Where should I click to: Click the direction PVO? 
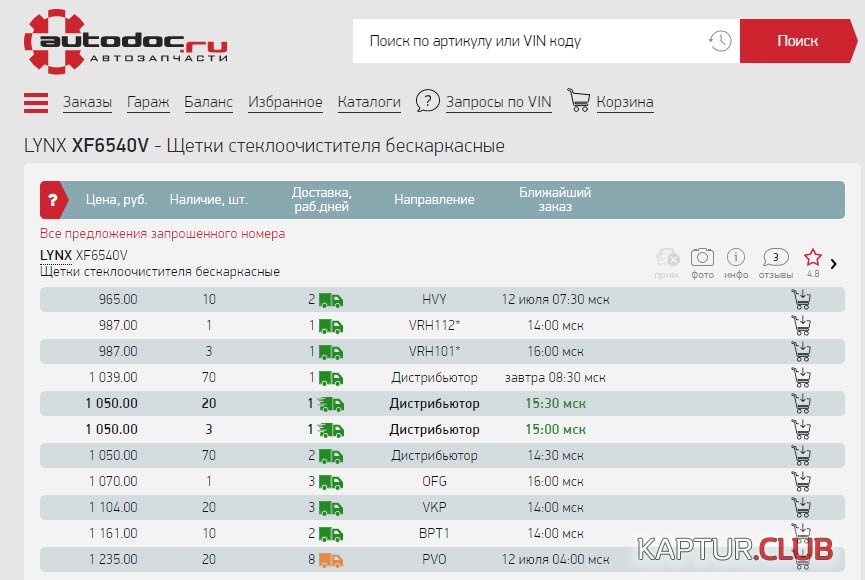434,560
